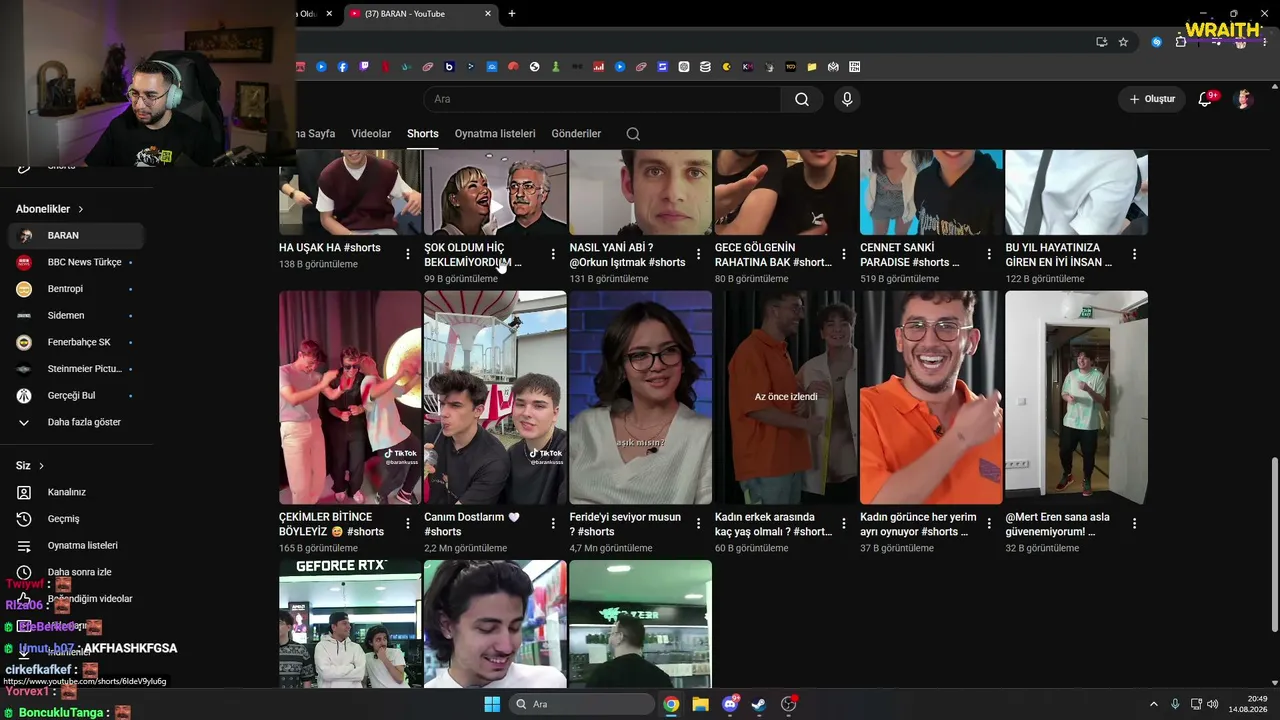
Task: Open options menu for Mert Eren short
Action: 1134,523
